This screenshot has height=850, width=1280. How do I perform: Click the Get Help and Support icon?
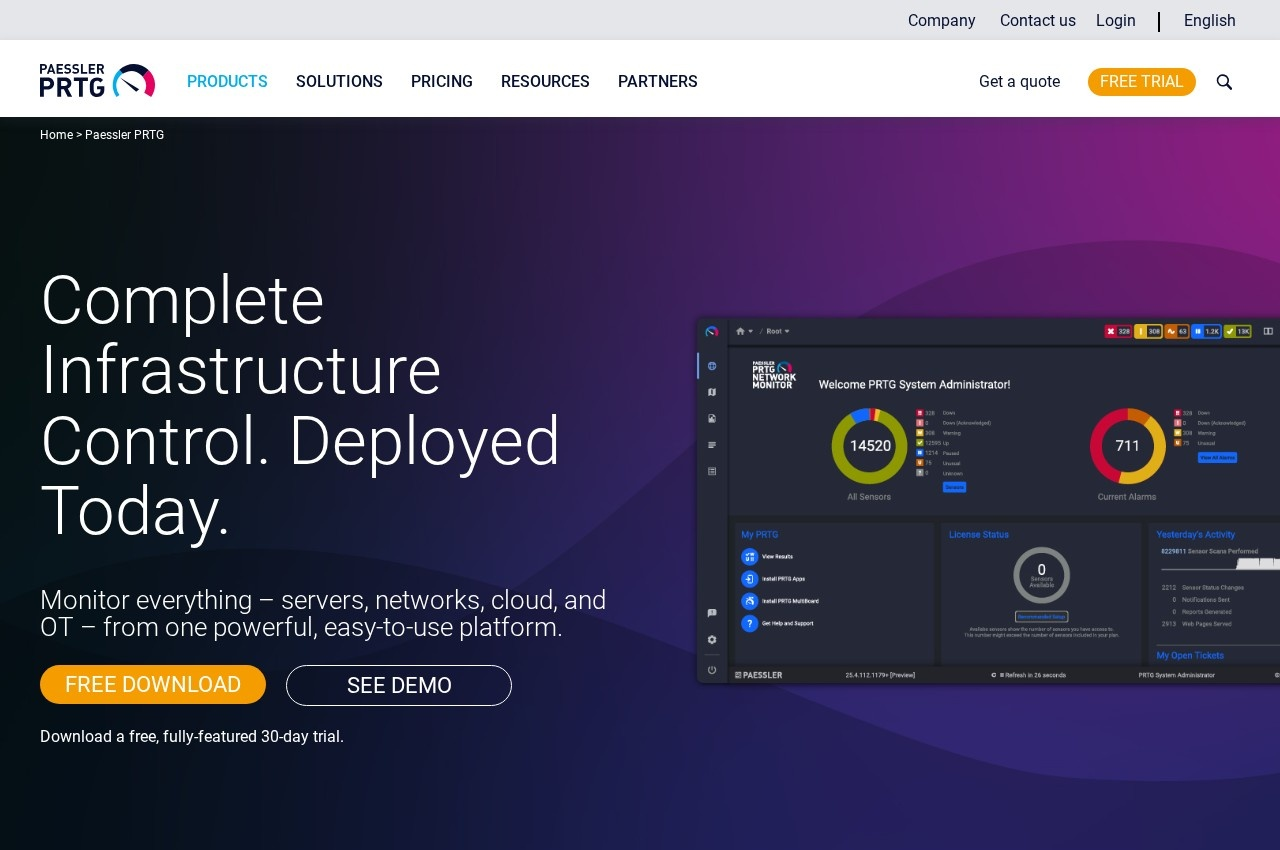750,623
